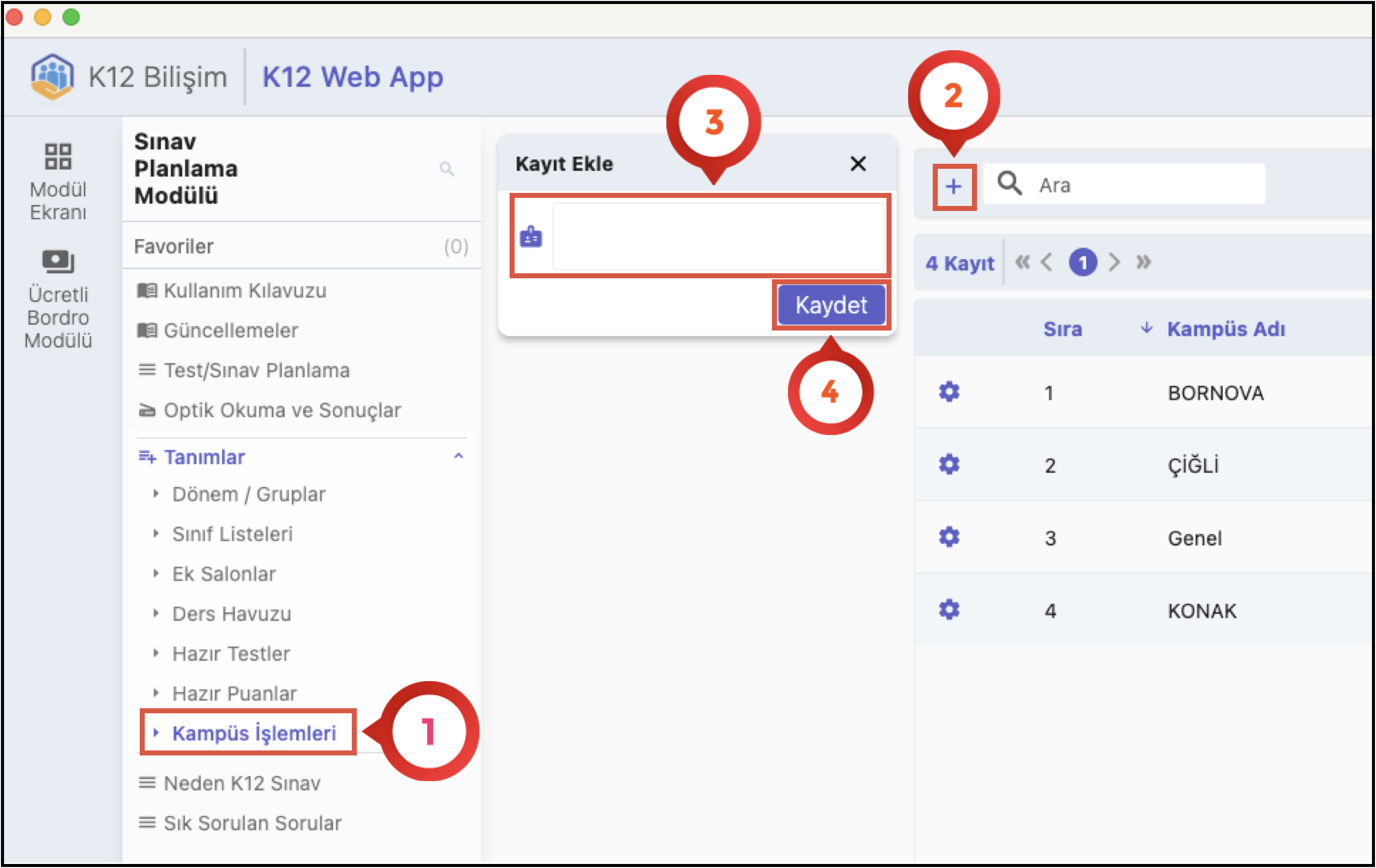
Task: Open Kampüs İşlemleri menu entry
Action: pyautogui.click(x=254, y=733)
